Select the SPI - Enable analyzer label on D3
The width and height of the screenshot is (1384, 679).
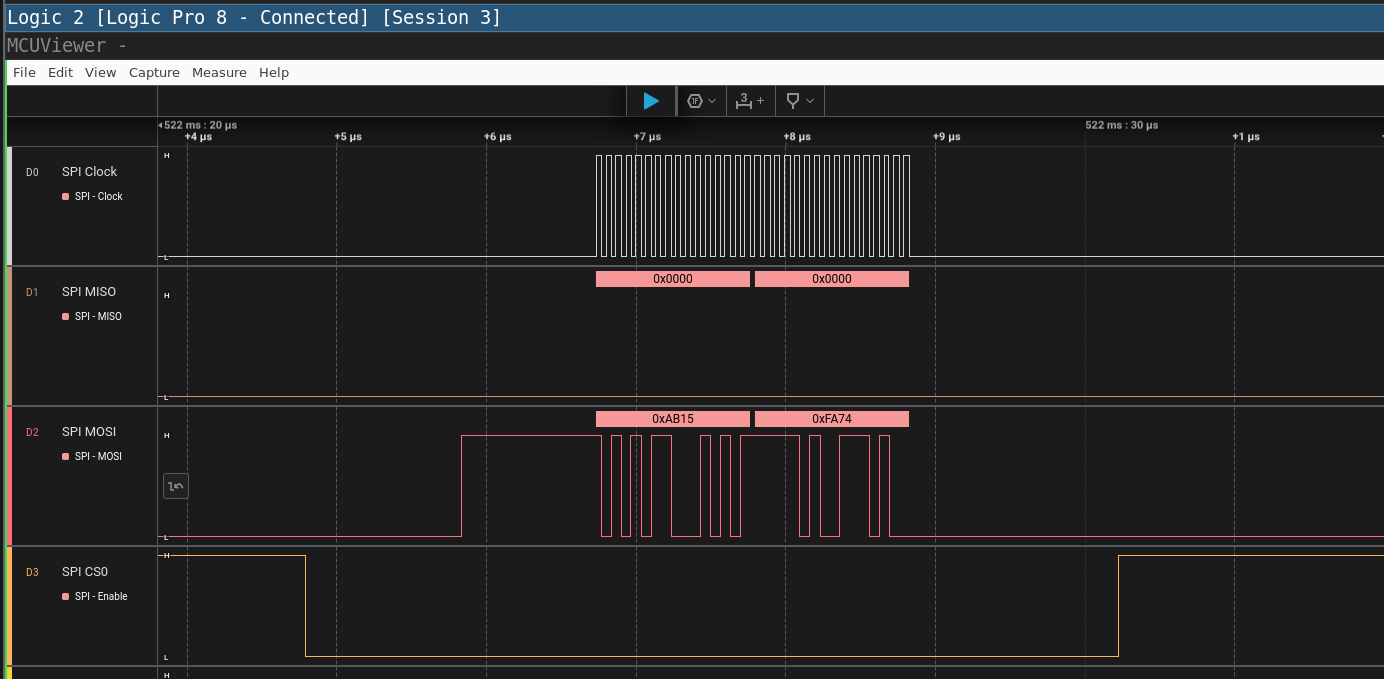click(100, 596)
